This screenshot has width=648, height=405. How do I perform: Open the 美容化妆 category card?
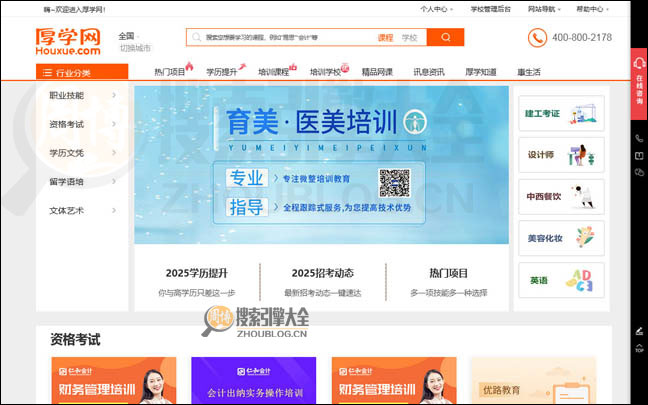pyautogui.click(x=561, y=238)
